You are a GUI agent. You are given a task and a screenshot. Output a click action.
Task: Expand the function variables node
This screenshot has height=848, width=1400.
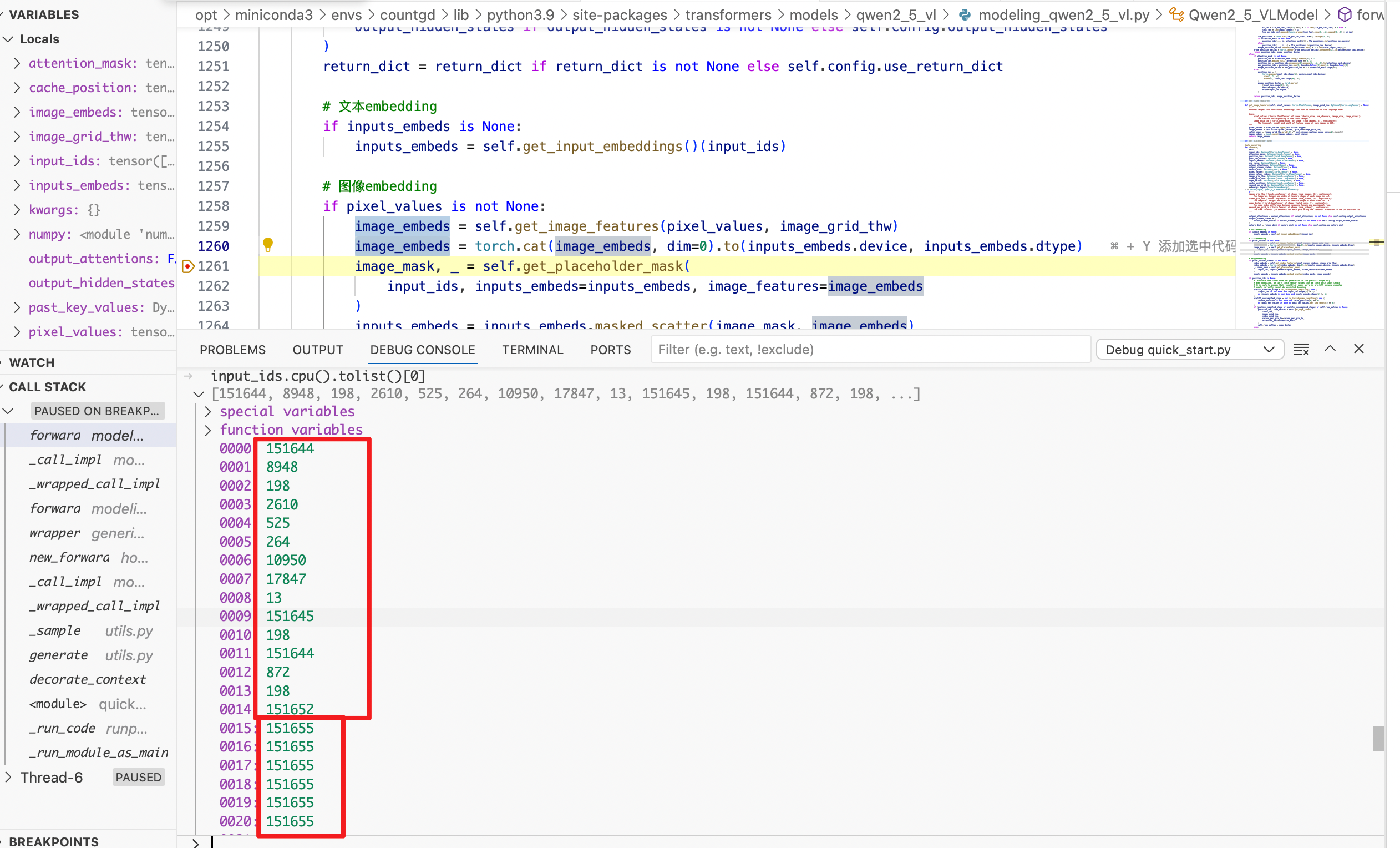coord(208,430)
